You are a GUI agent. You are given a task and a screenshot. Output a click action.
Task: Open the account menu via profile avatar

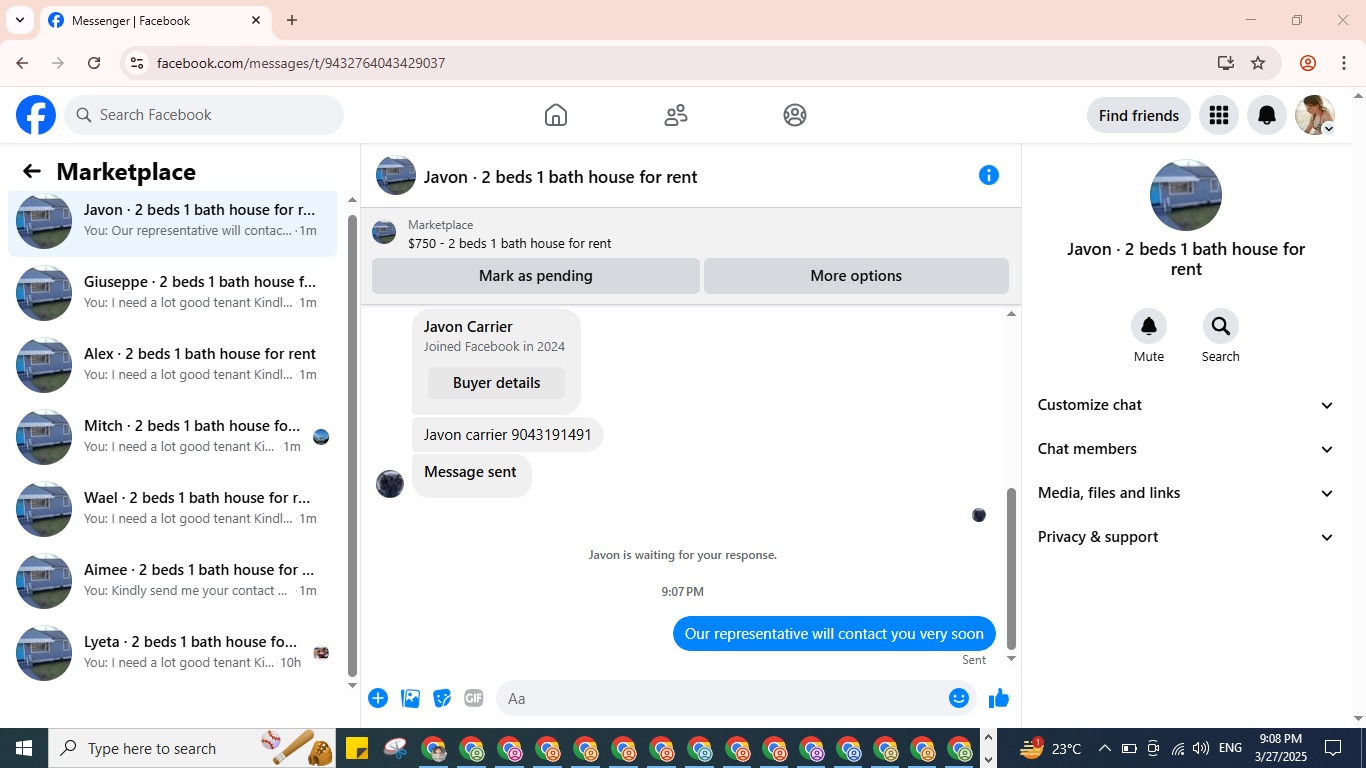[1315, 115]
